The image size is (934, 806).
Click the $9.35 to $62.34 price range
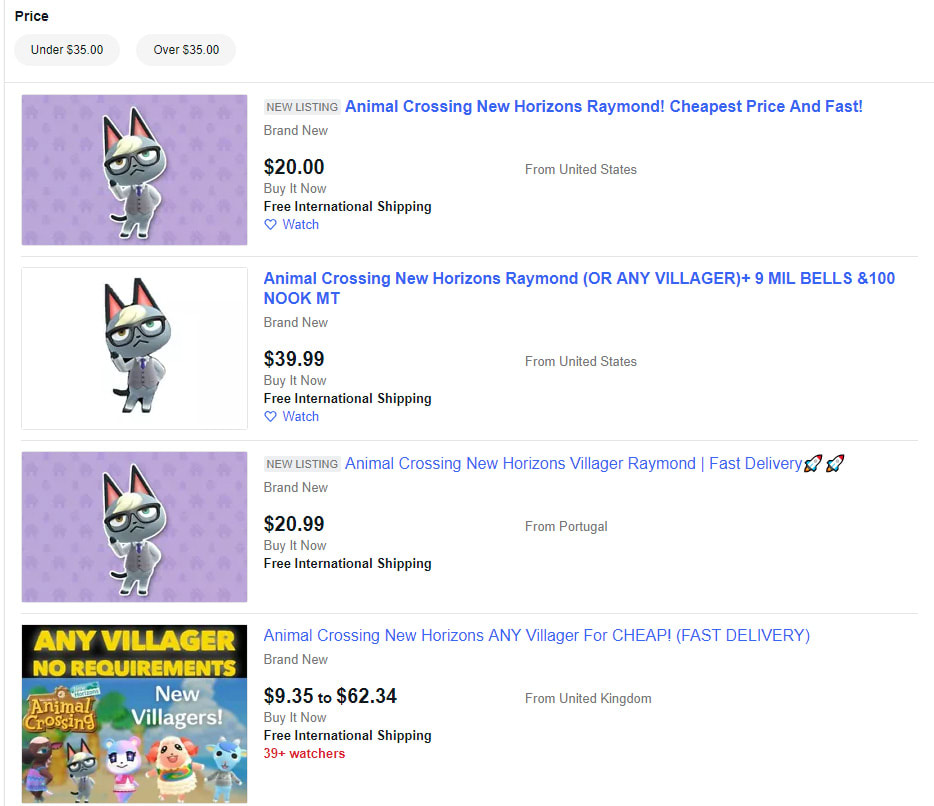tap(330, 696)
